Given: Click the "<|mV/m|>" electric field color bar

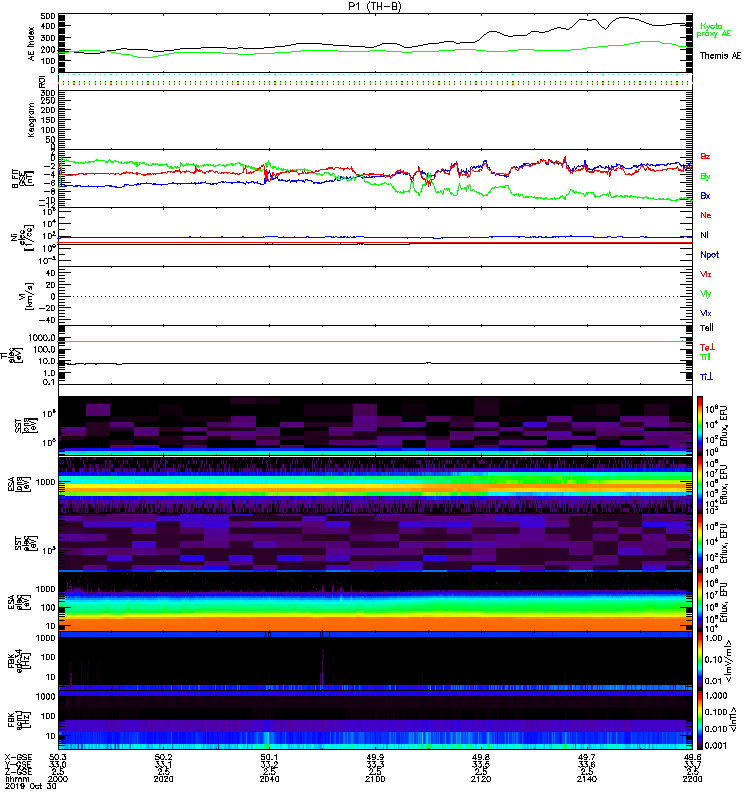Looking at the screenshot, I should (699, 661).
